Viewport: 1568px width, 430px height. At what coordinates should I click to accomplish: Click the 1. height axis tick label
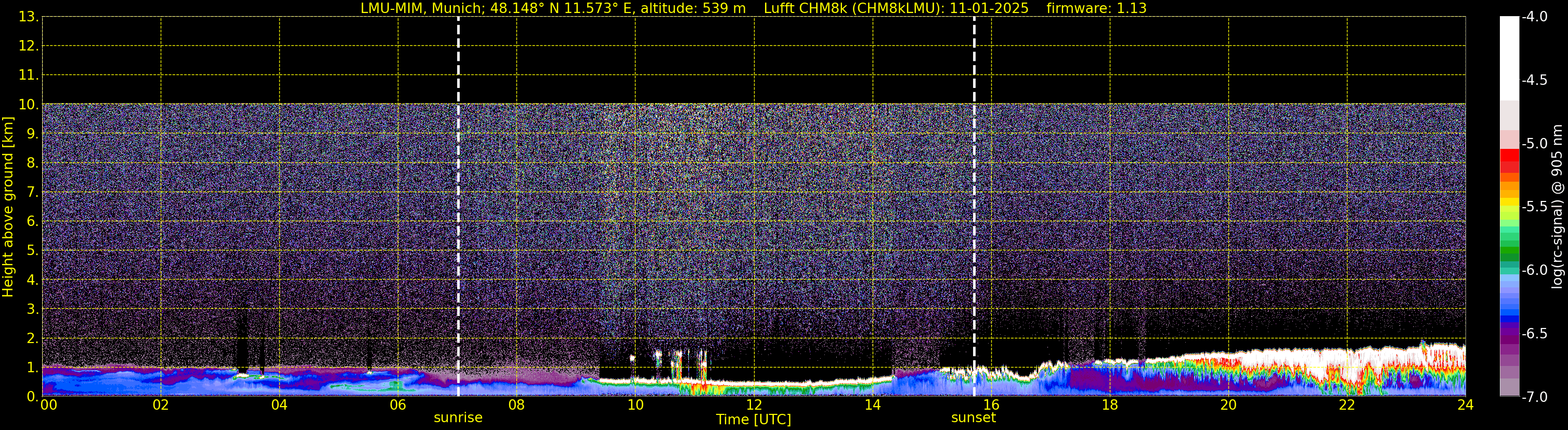click(x=32, y=368)
